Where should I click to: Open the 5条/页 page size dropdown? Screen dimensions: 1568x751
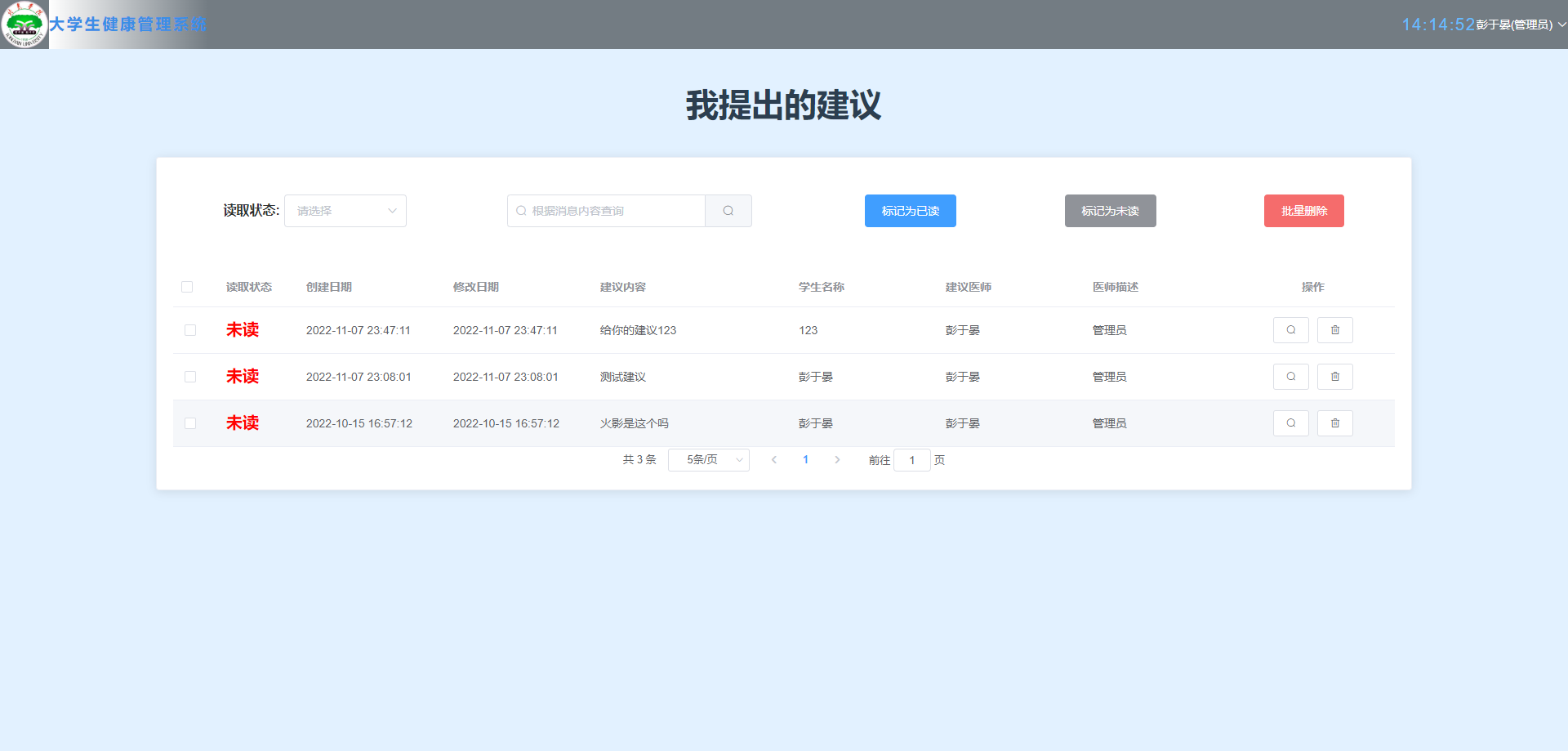click(707, 459)
